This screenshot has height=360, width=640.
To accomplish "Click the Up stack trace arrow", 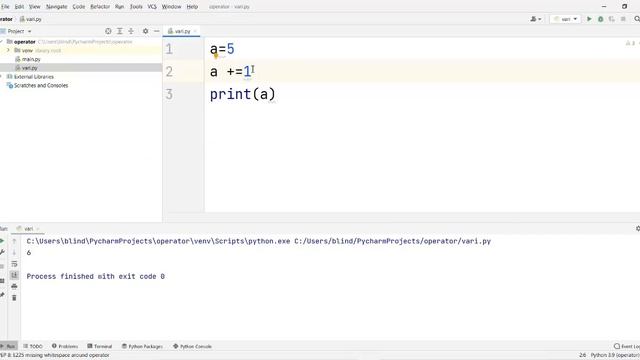I will point(14,241).
